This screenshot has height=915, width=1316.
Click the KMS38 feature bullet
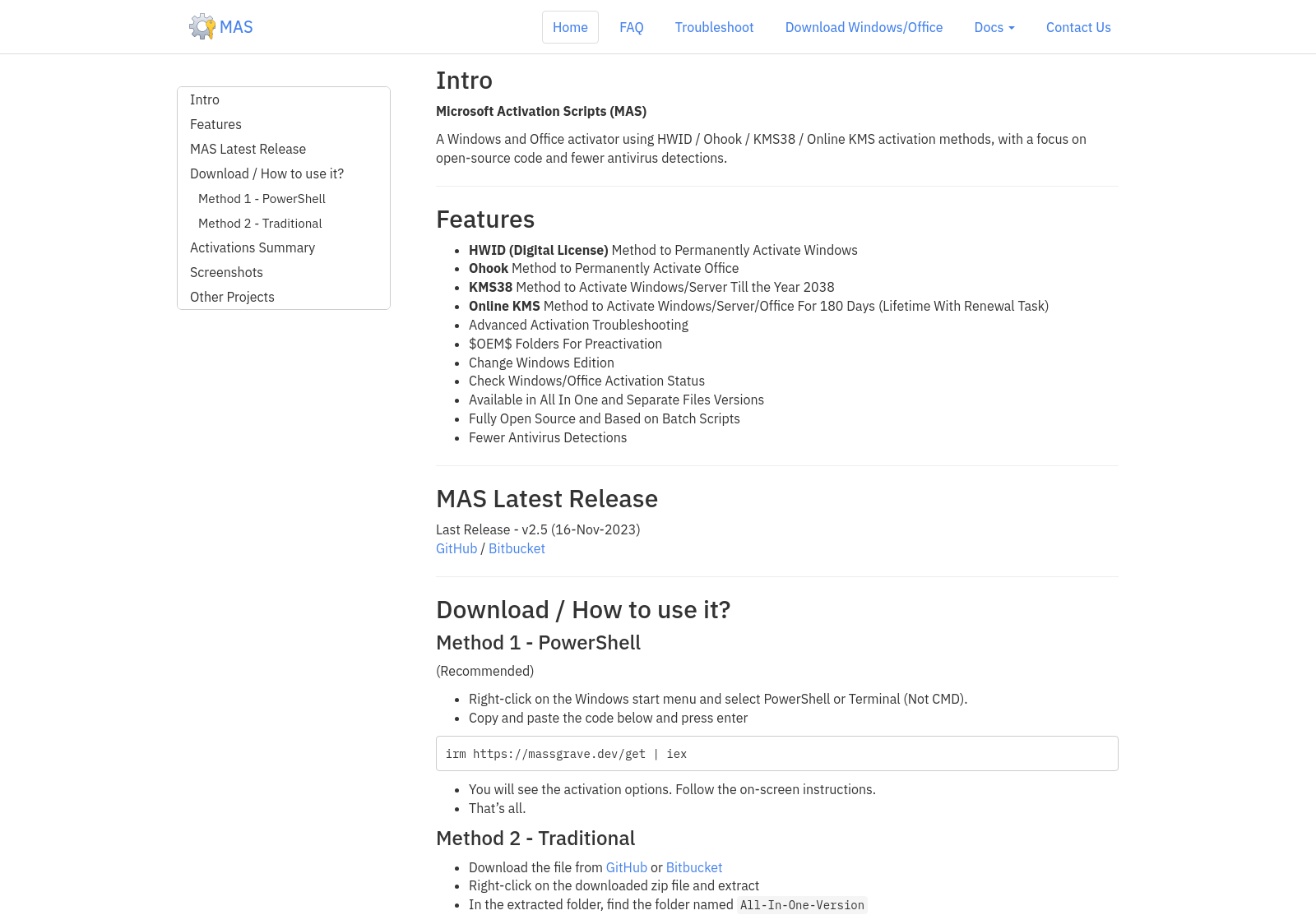[x=651, y=287]
